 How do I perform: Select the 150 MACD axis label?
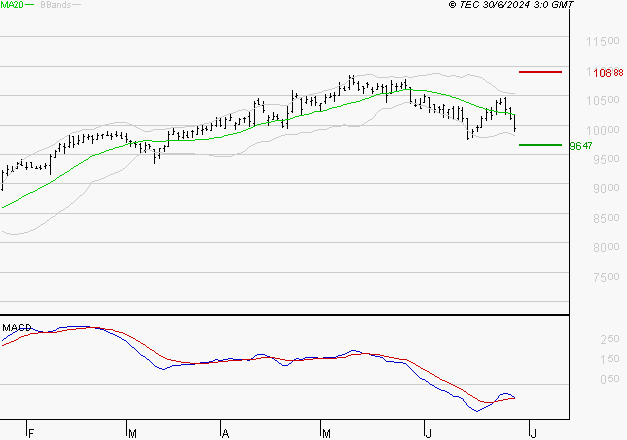pyautogui.click(x=610, y=359)
